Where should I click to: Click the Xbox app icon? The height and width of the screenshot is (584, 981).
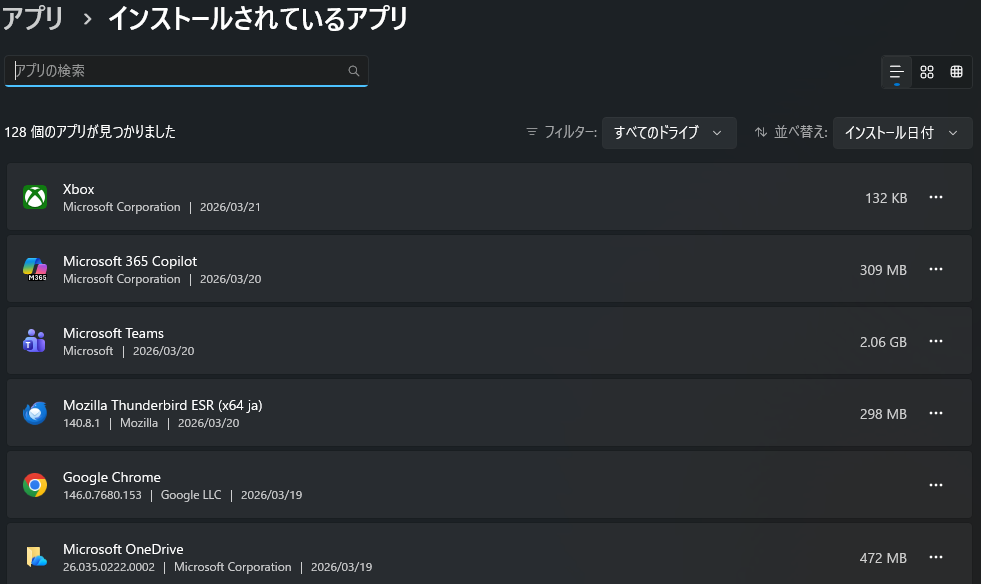(35, 197)
